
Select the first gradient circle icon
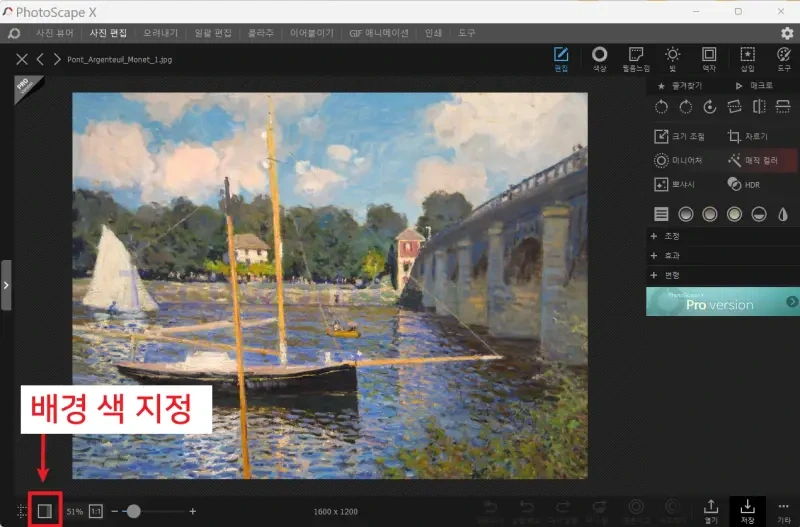[x=686, y=214]
